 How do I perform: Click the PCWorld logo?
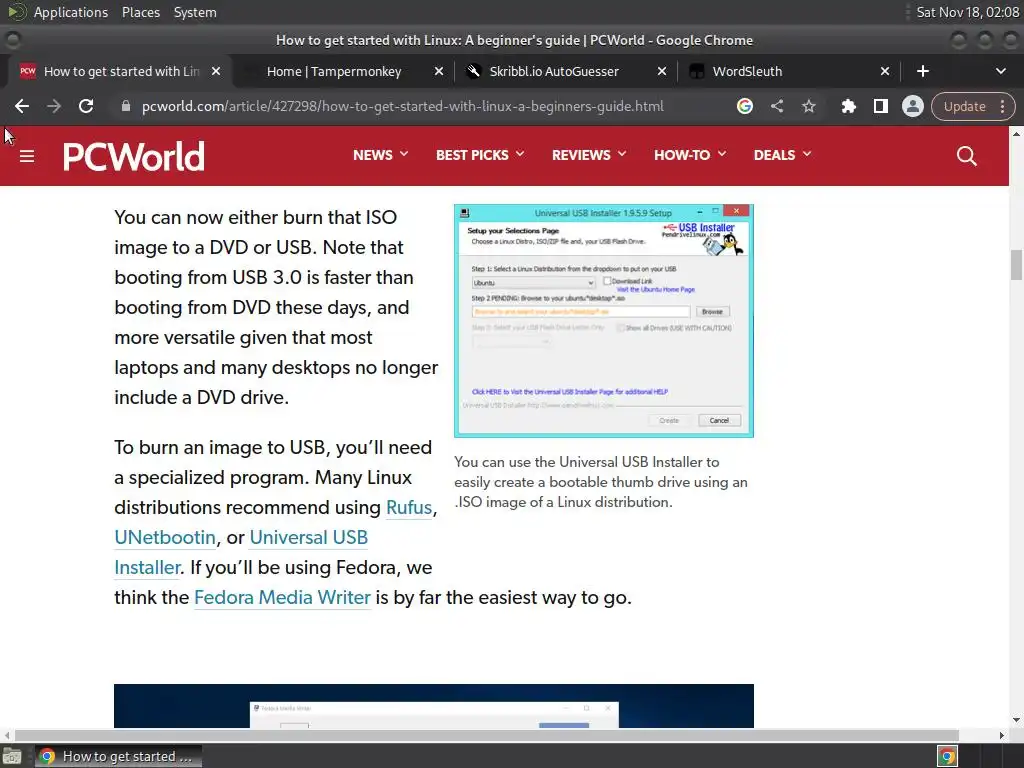[x=134, y=156]
